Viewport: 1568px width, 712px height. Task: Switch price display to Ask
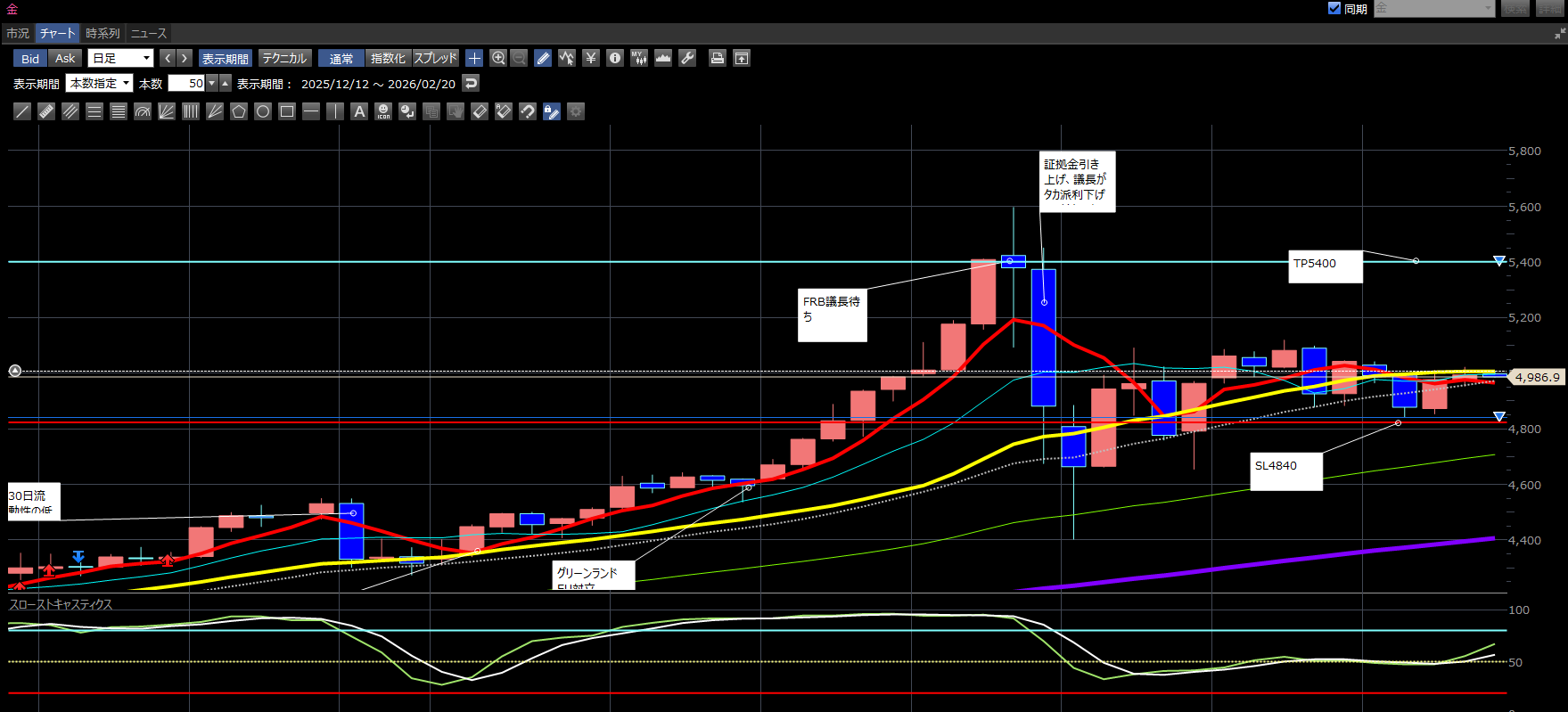point(65,58)
